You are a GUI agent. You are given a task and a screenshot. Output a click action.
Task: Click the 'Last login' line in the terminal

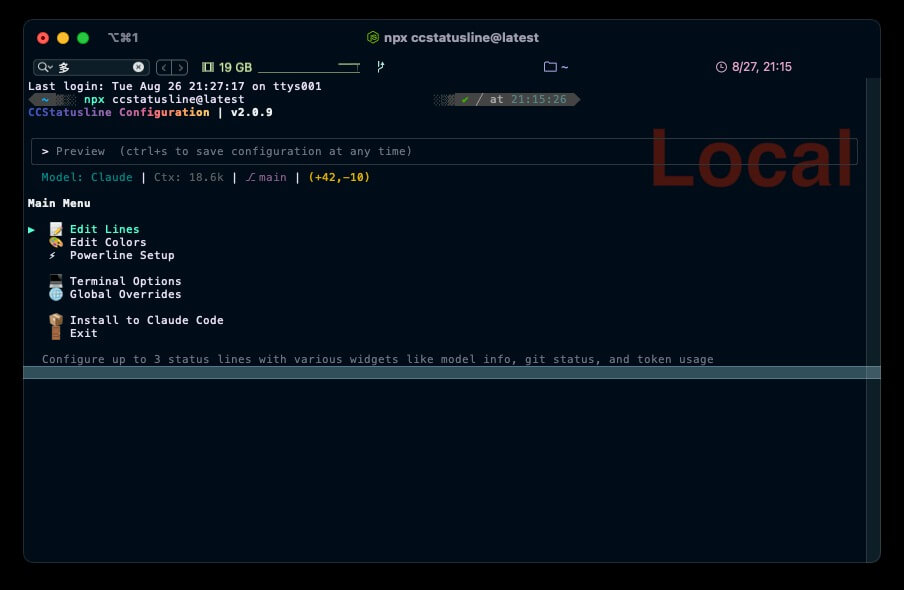tap(175, 86)
